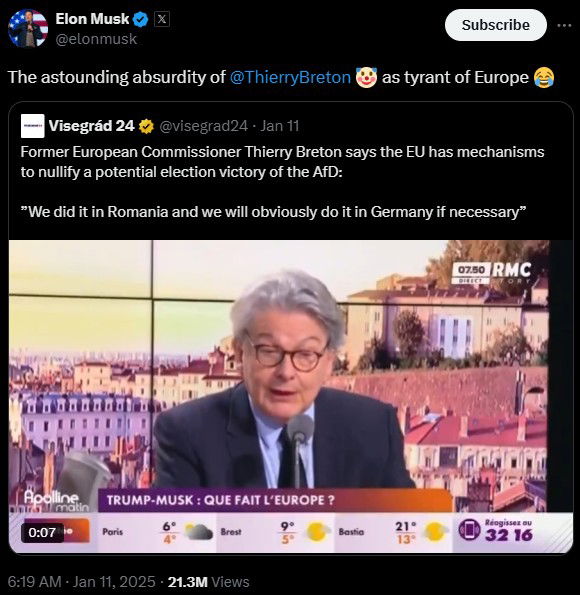Open the @ThierryBreton mention link

[x=290, y=77]
